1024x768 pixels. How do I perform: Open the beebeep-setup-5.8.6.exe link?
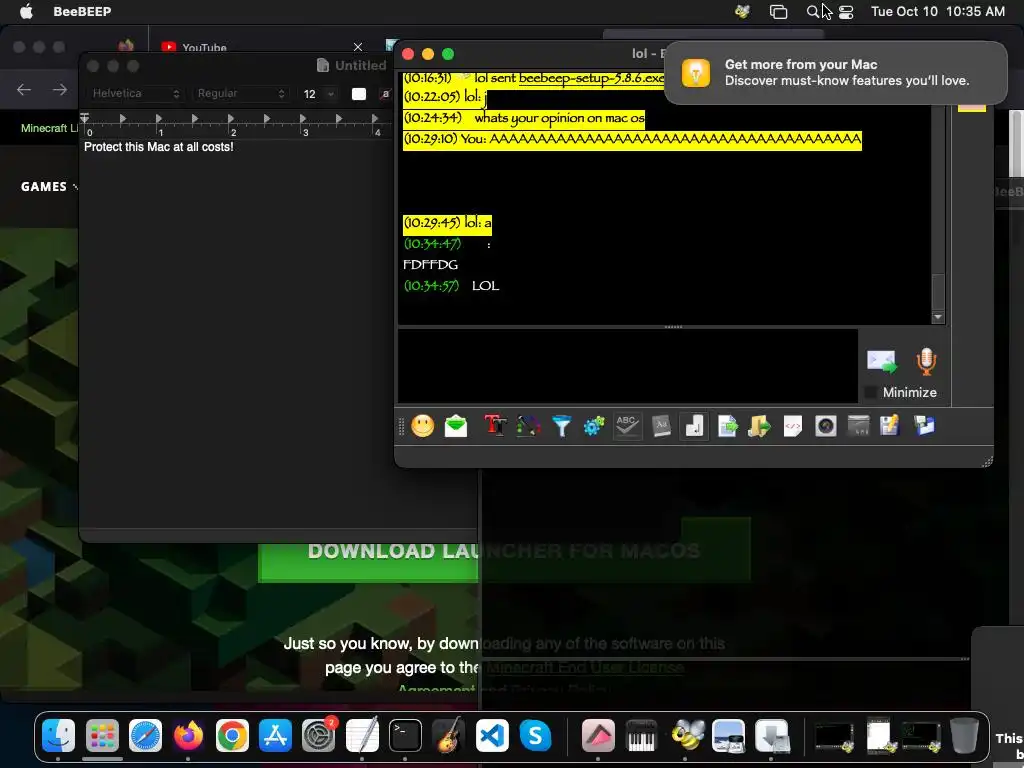[591, 78]
